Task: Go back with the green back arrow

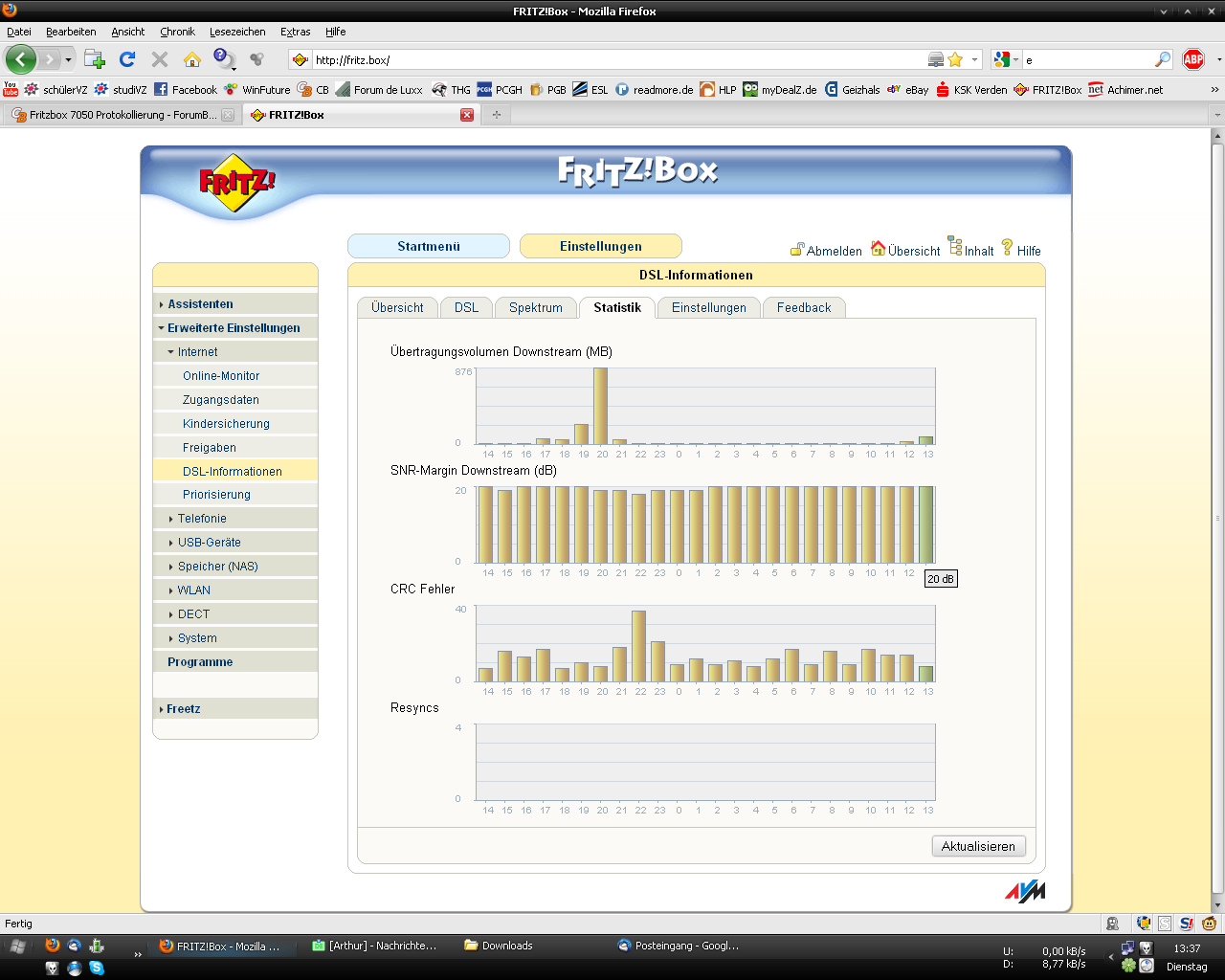Action: point(21,59)
